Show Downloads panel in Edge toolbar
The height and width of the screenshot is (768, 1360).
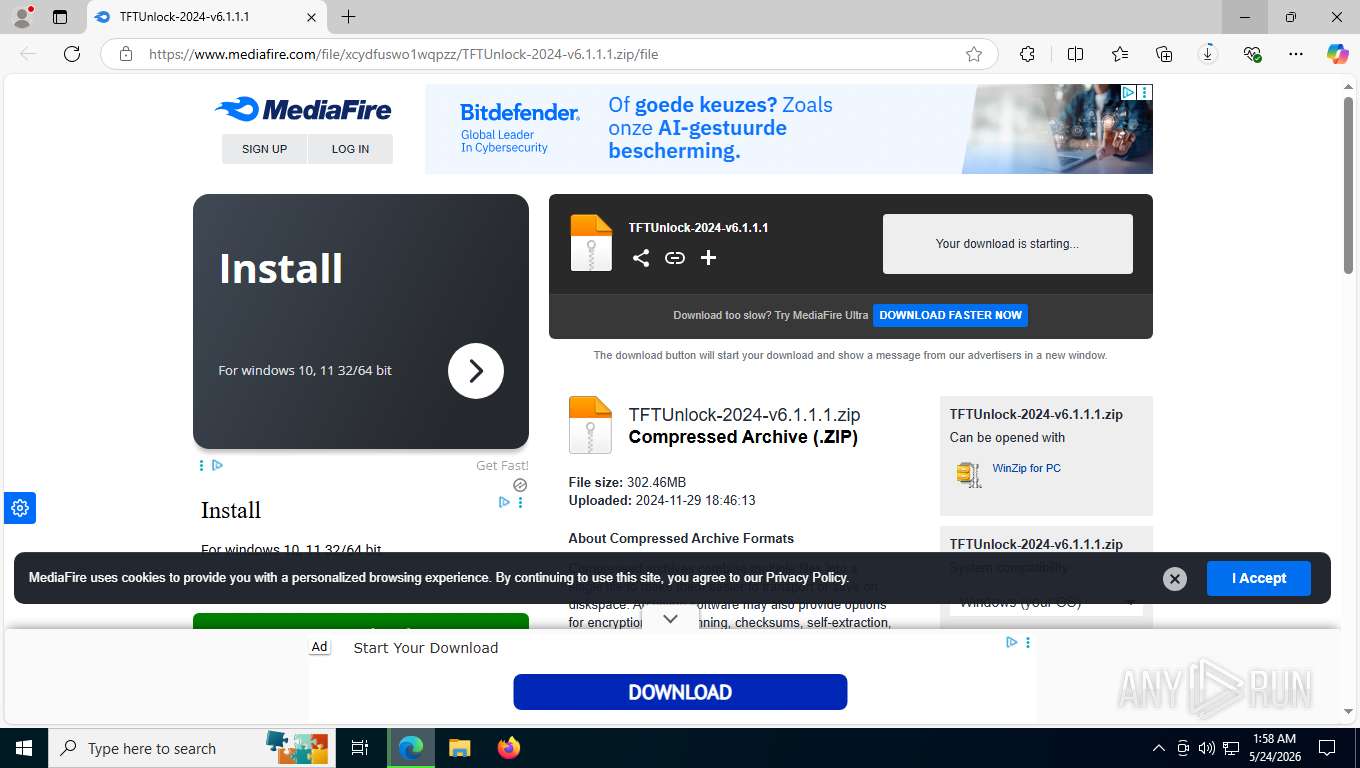pos(1208,54)
